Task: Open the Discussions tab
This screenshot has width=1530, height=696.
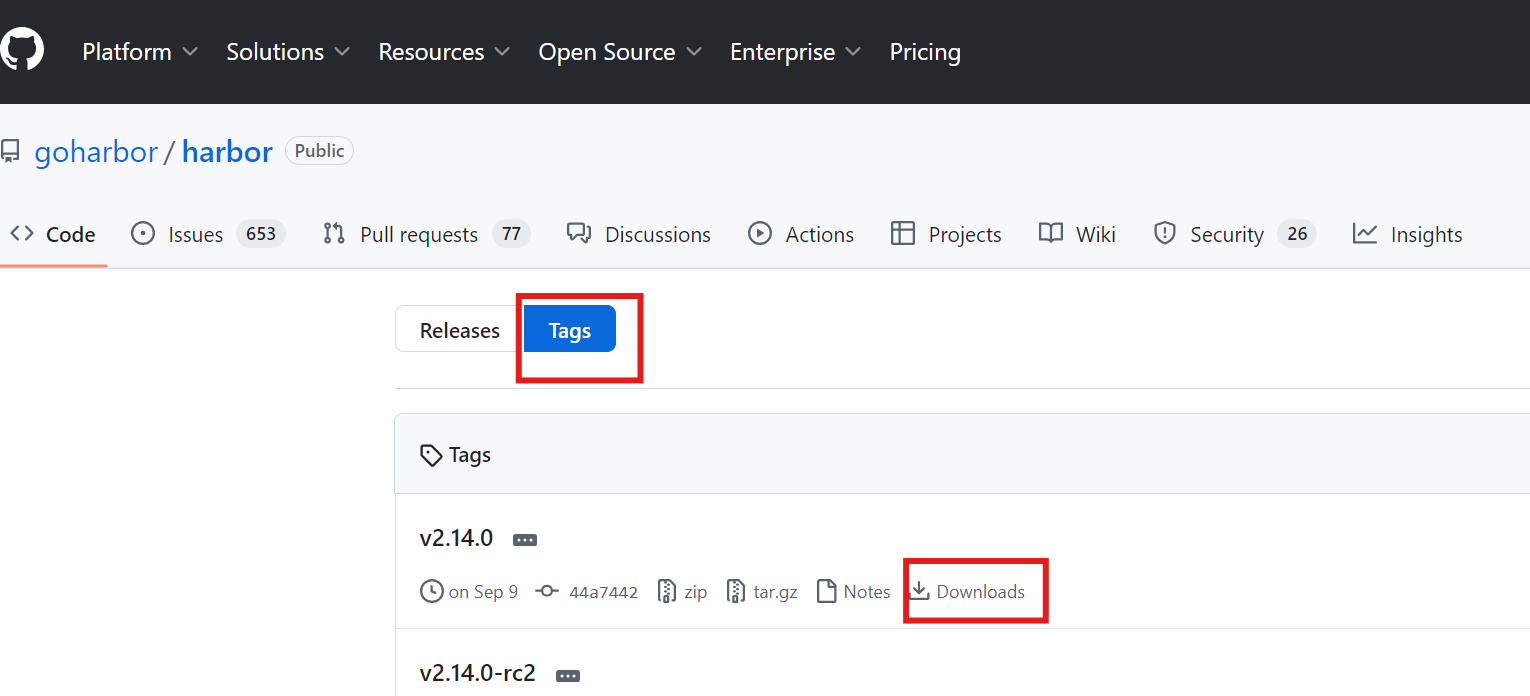Action: [638, 234]
